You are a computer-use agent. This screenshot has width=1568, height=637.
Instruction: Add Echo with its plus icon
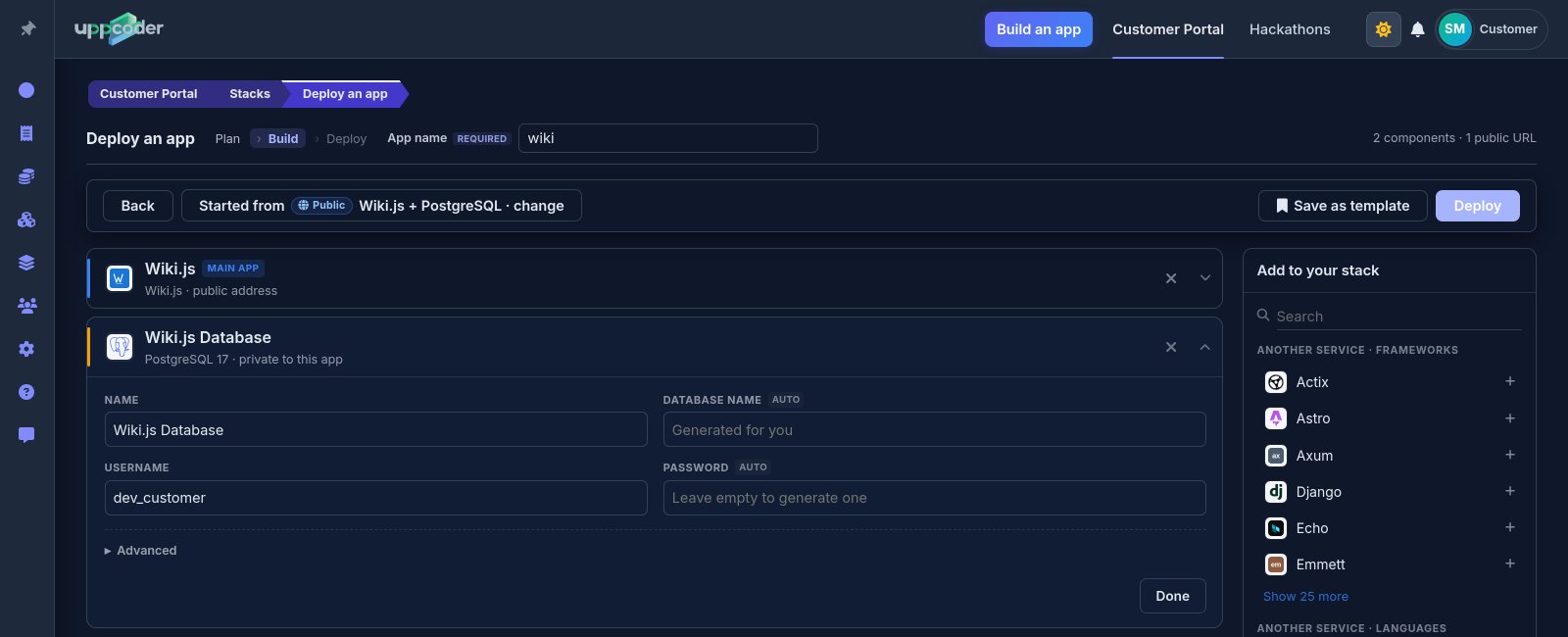click(x=1509, y=527)
